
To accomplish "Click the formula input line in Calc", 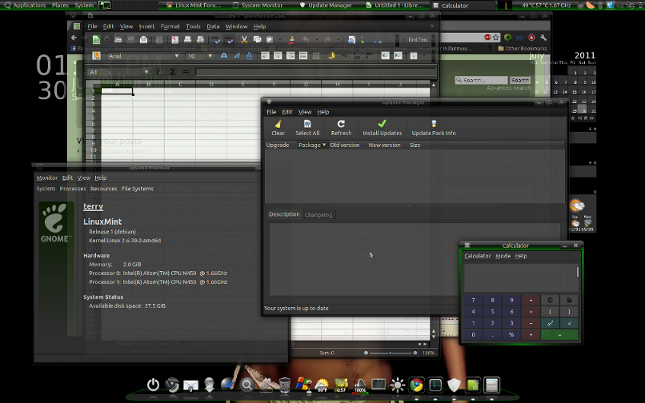I will (315, 72).
